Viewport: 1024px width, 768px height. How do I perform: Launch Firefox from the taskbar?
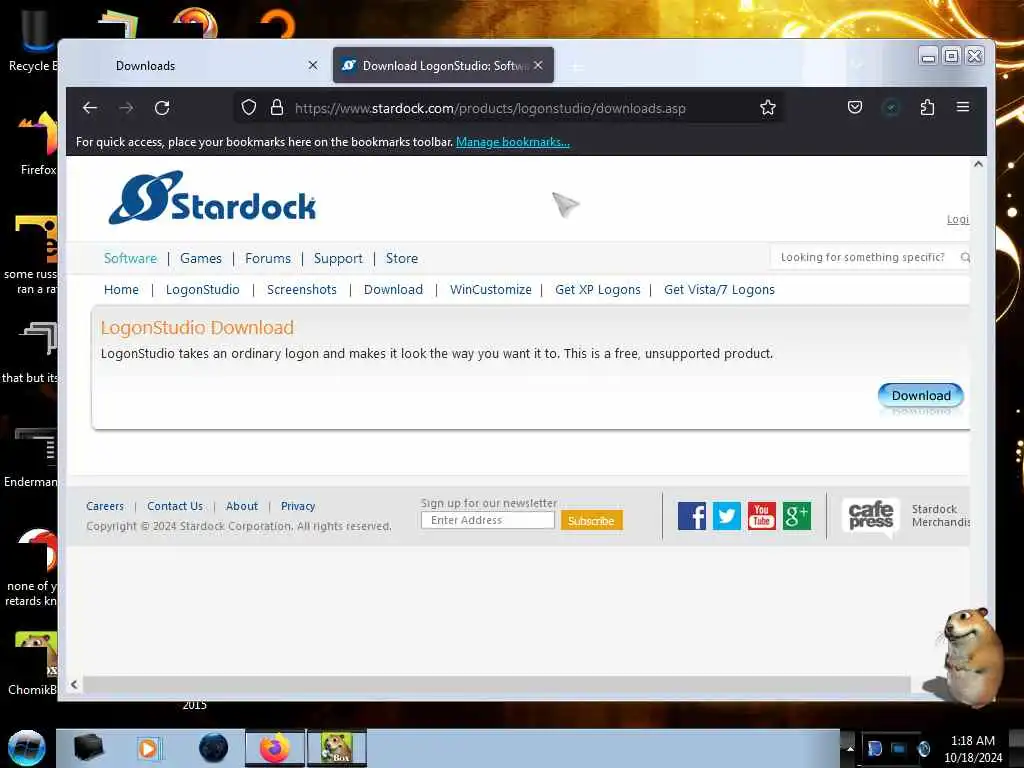point(275,748)
